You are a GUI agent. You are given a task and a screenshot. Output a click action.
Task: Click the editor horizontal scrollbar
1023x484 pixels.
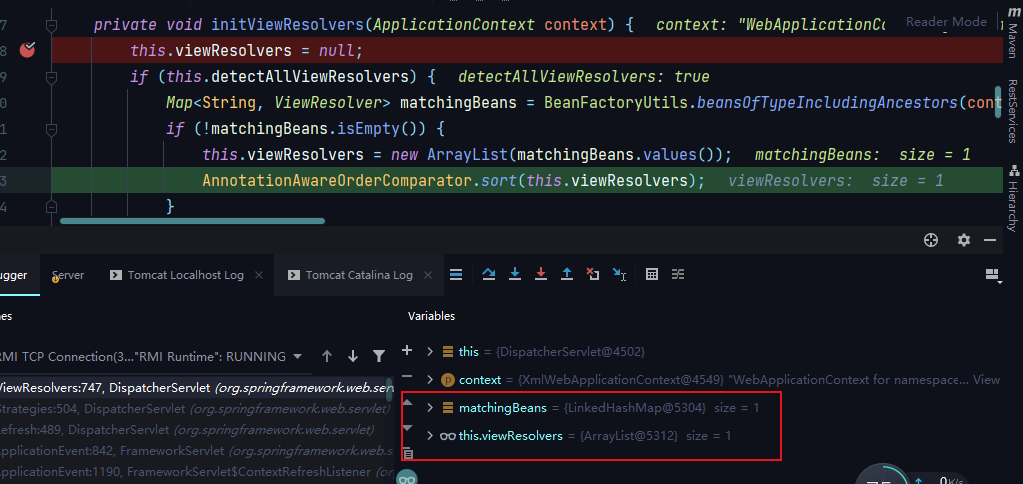[192, 221]
